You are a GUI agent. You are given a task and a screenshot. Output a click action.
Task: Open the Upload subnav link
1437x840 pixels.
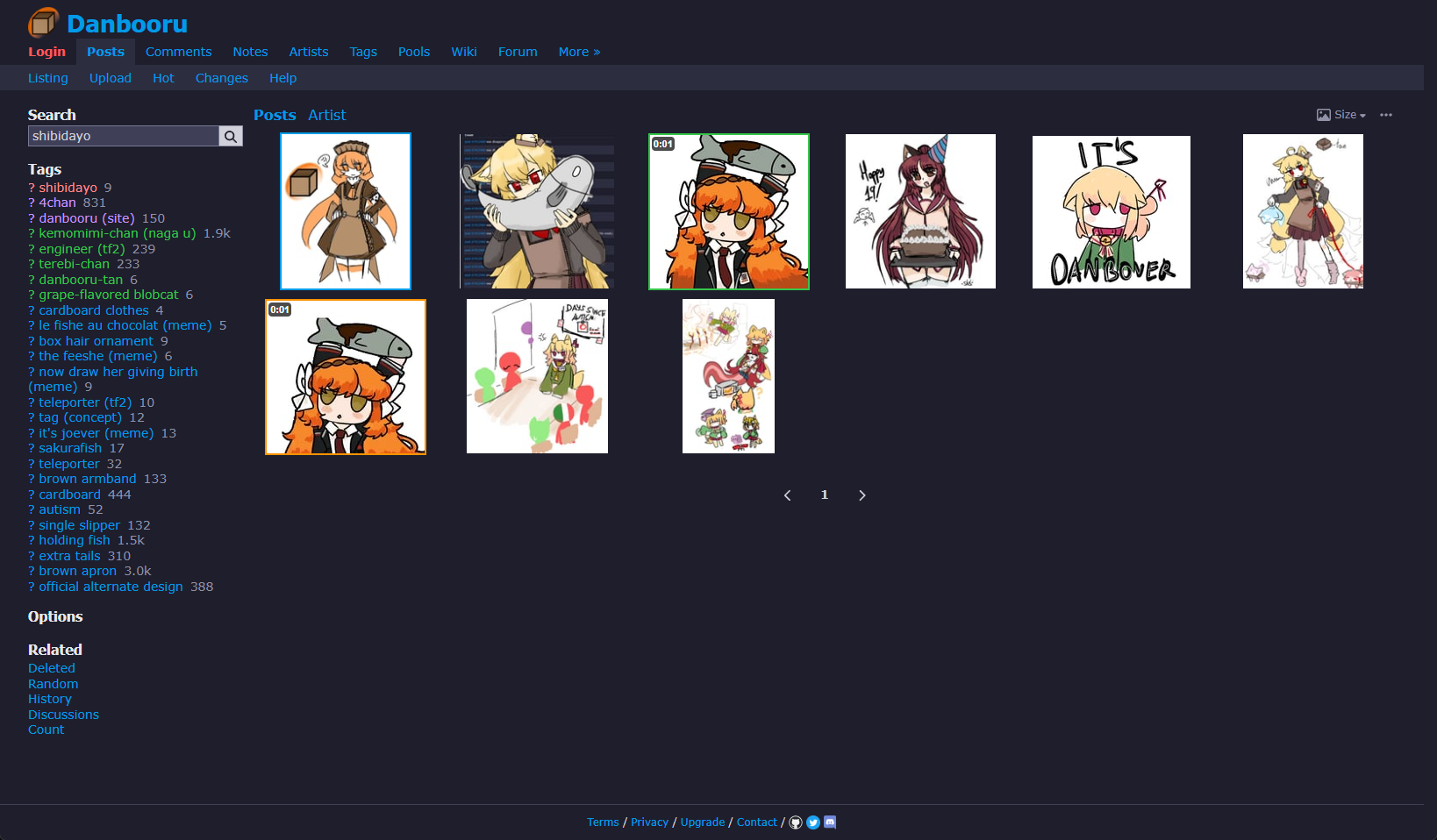click(x=111, y=78)
